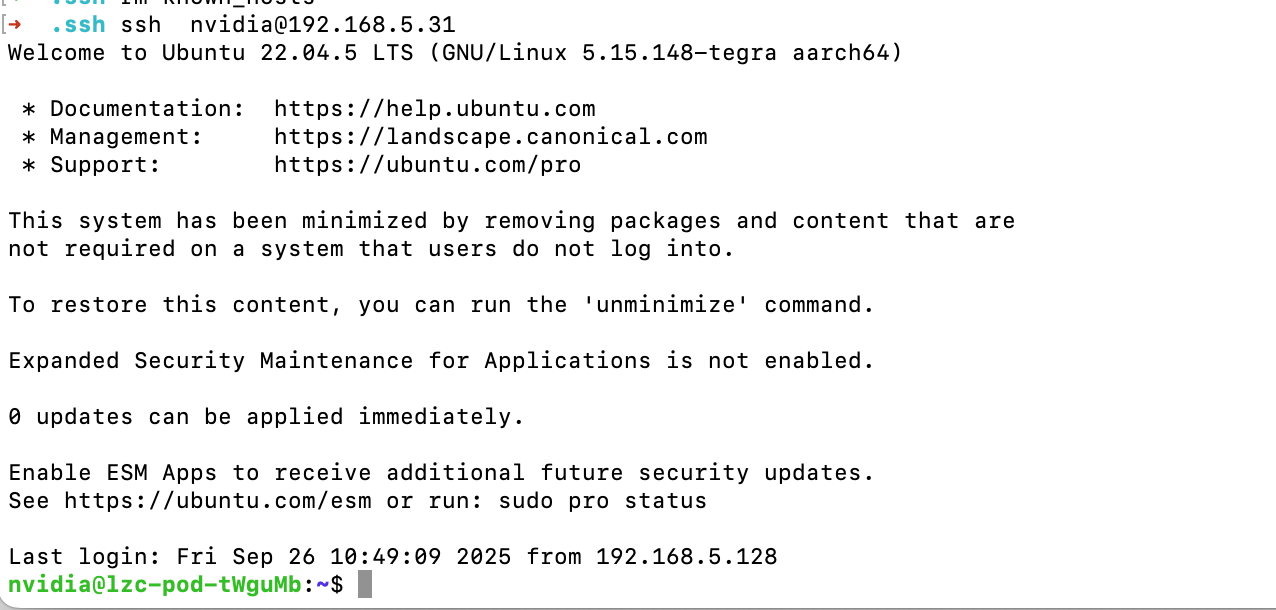Viewport: 1276px width, 610px height.
Task: Click the login timestamp Fri Sep 26 10:49:09
Action: 309,556
